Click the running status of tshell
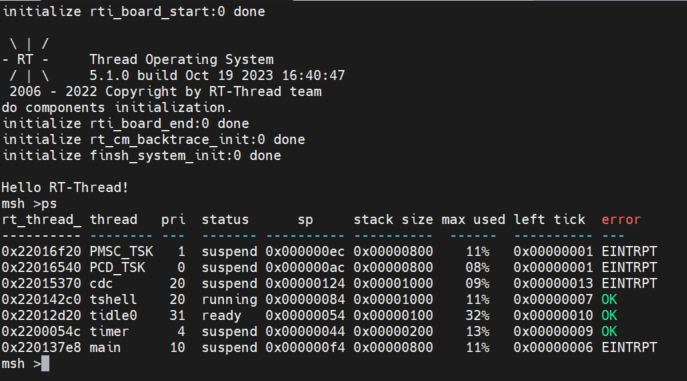The width and height of the screenshot is (687, 381). (x=229, y=300)
